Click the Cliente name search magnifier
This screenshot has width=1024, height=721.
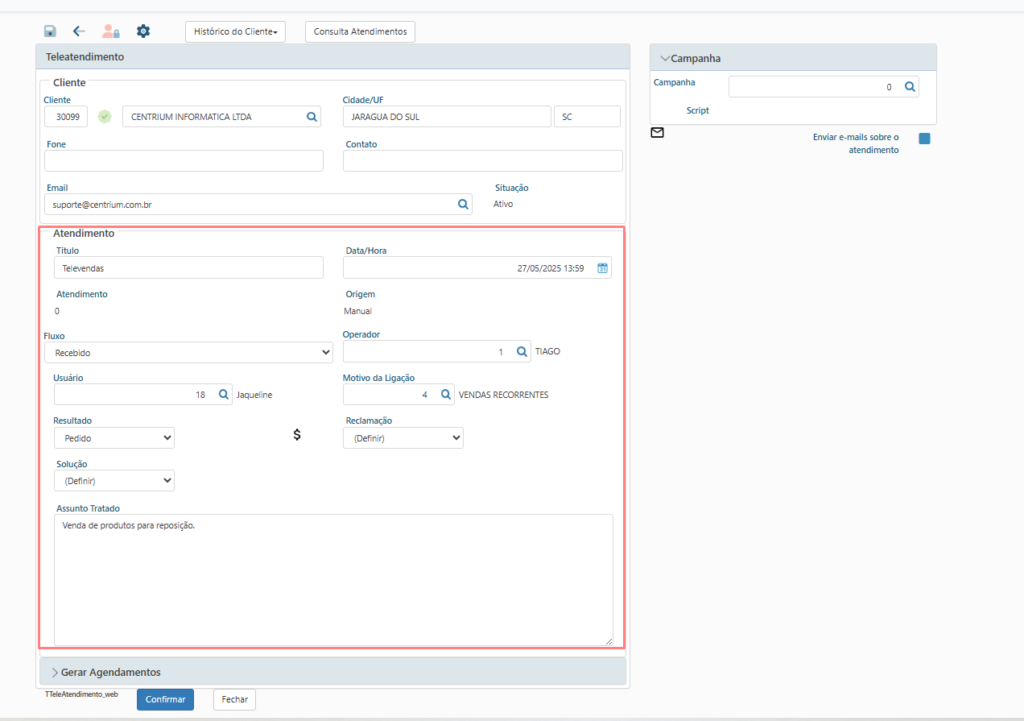pos(312,117)
